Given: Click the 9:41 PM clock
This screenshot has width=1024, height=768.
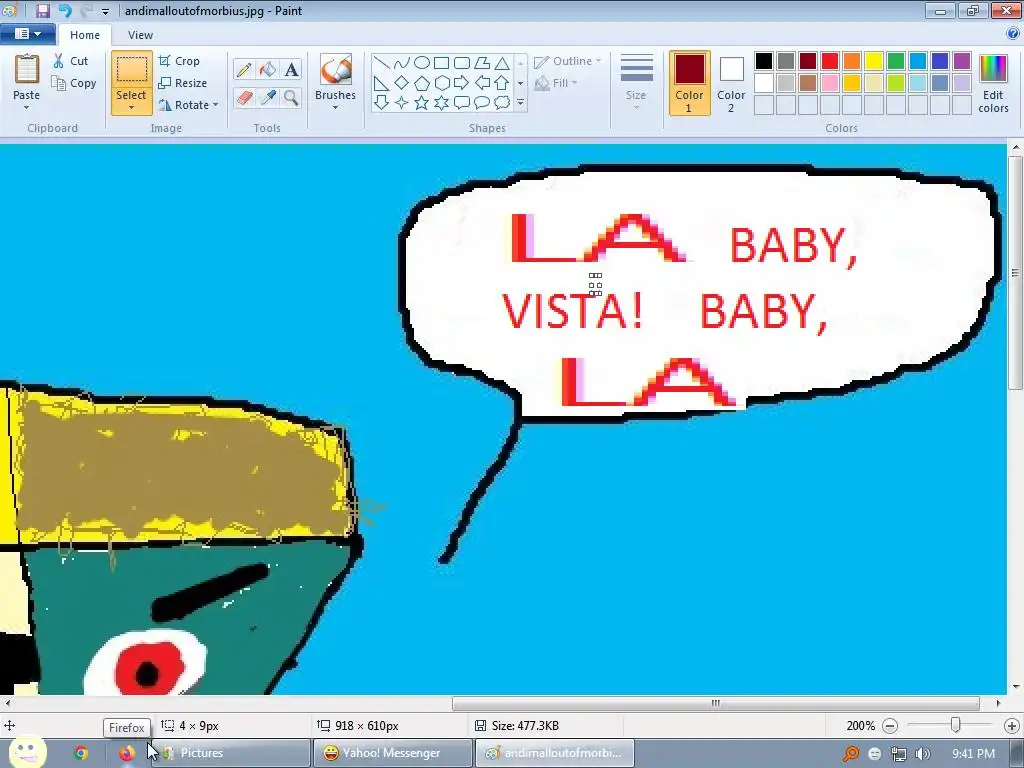Looking at the screenshot, I should 973,754.
